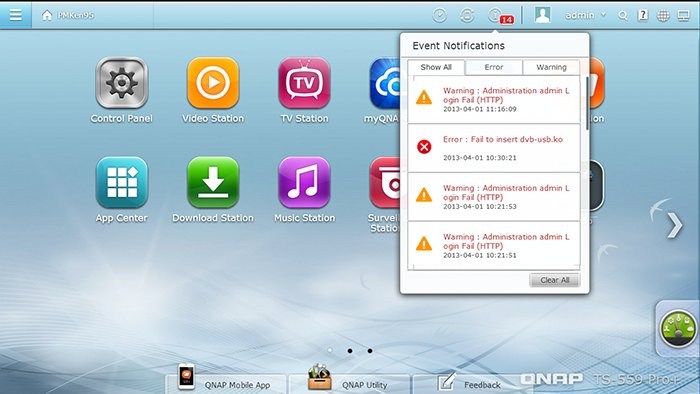
Task: Go to next desktop page arrow
Action: coord(675,225)
